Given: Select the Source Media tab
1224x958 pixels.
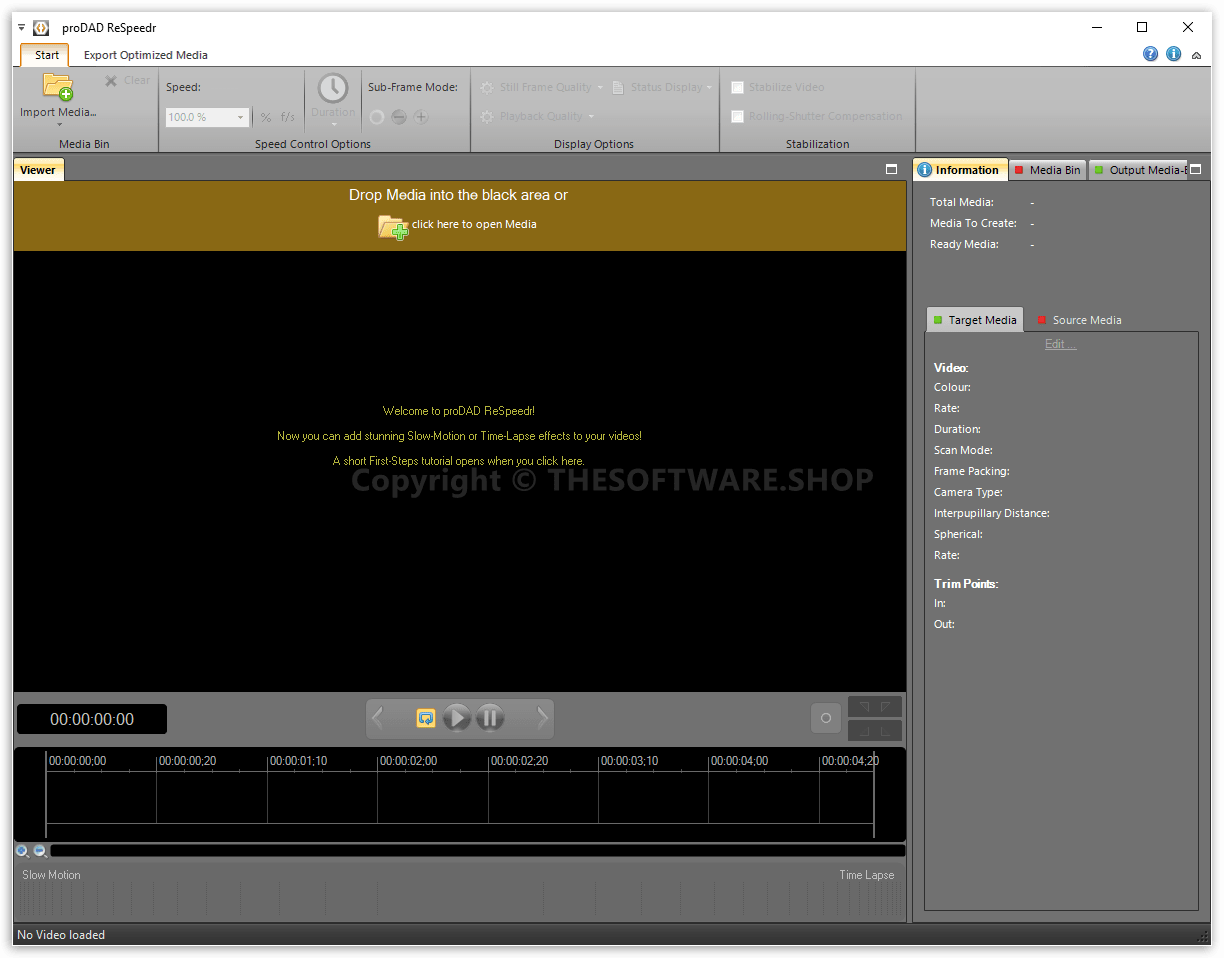Looking at the screenshot, I should (x=1079, y=320).
